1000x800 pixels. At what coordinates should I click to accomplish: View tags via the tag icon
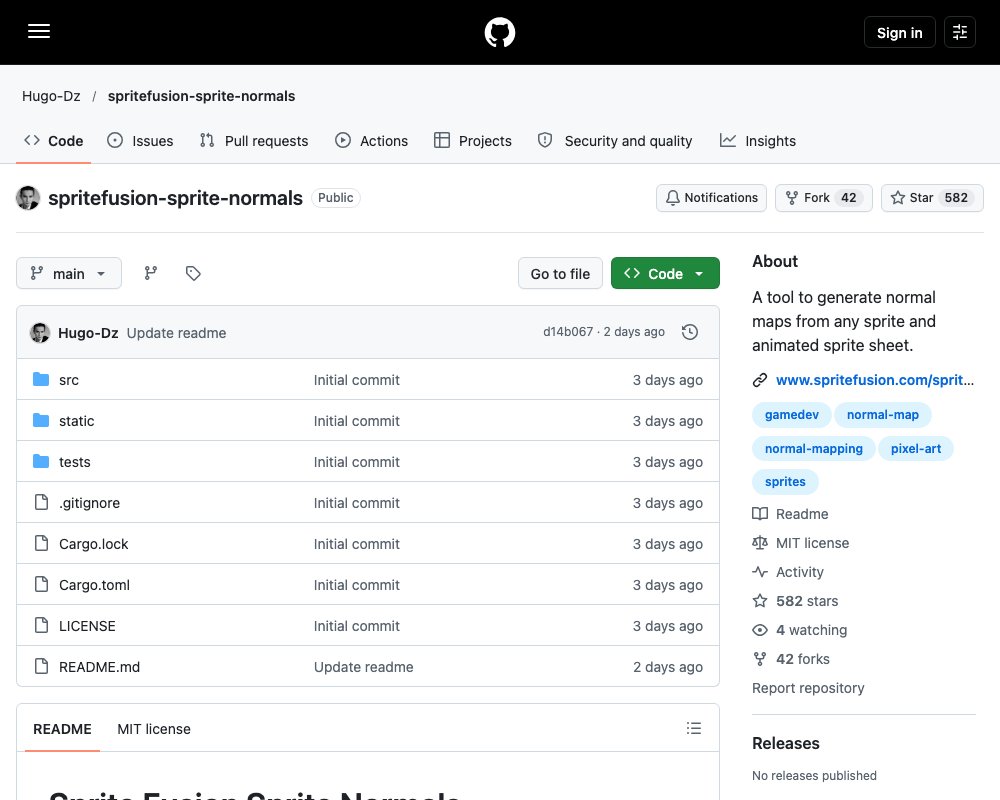pyautogui.click(x=193, y=274)
